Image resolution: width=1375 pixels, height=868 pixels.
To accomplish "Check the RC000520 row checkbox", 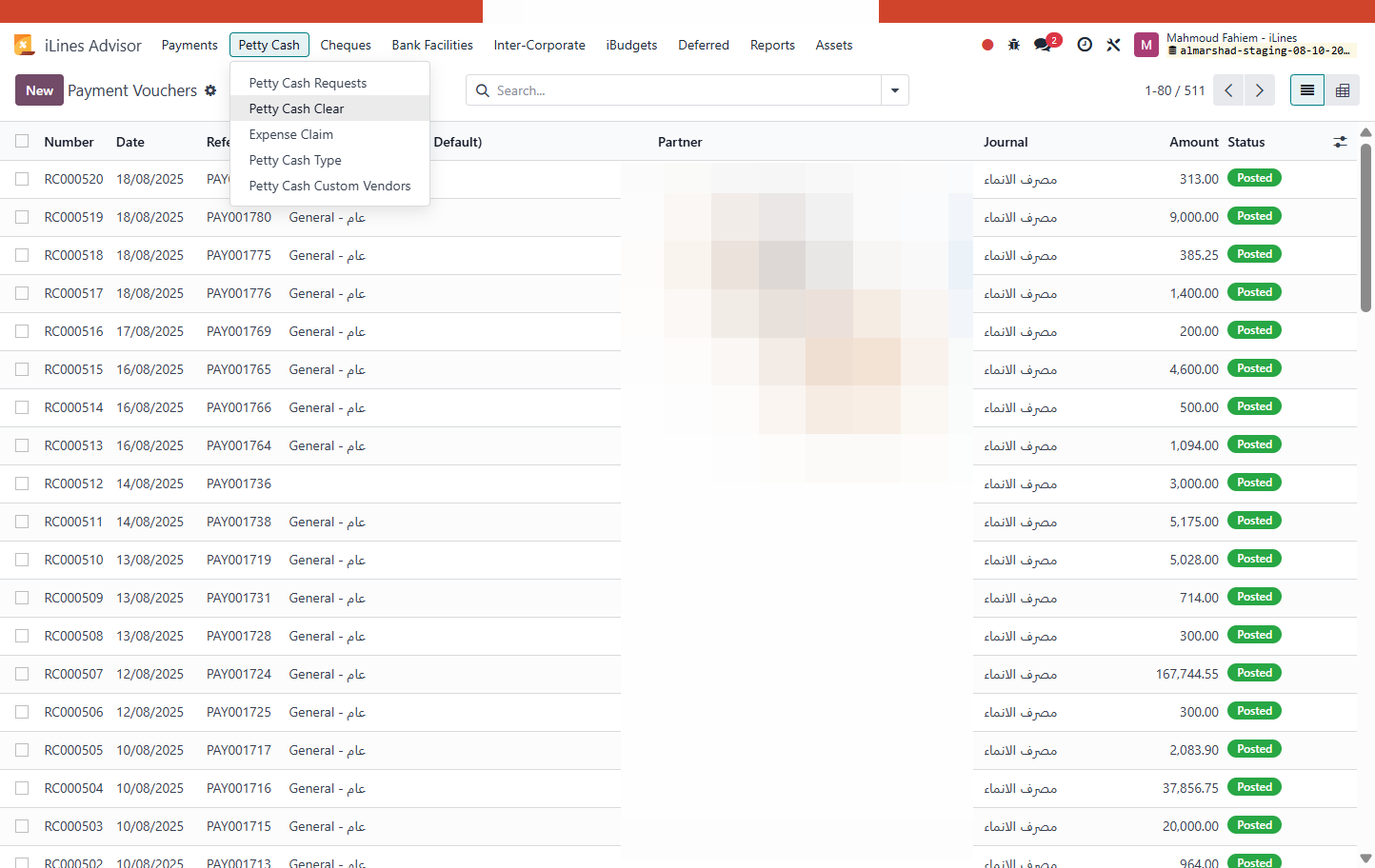I will pos(22,179).
